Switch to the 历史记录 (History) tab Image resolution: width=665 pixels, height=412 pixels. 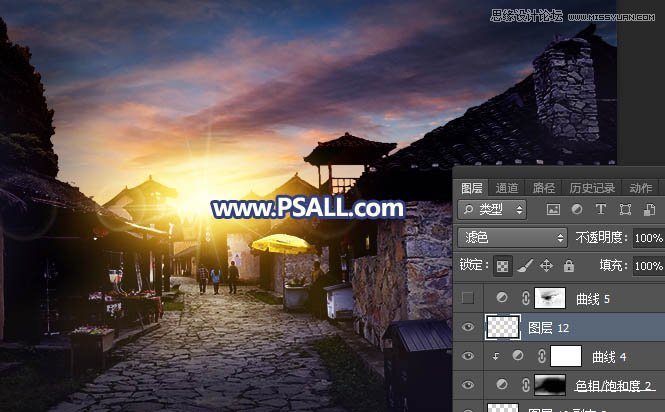(592, 188)
